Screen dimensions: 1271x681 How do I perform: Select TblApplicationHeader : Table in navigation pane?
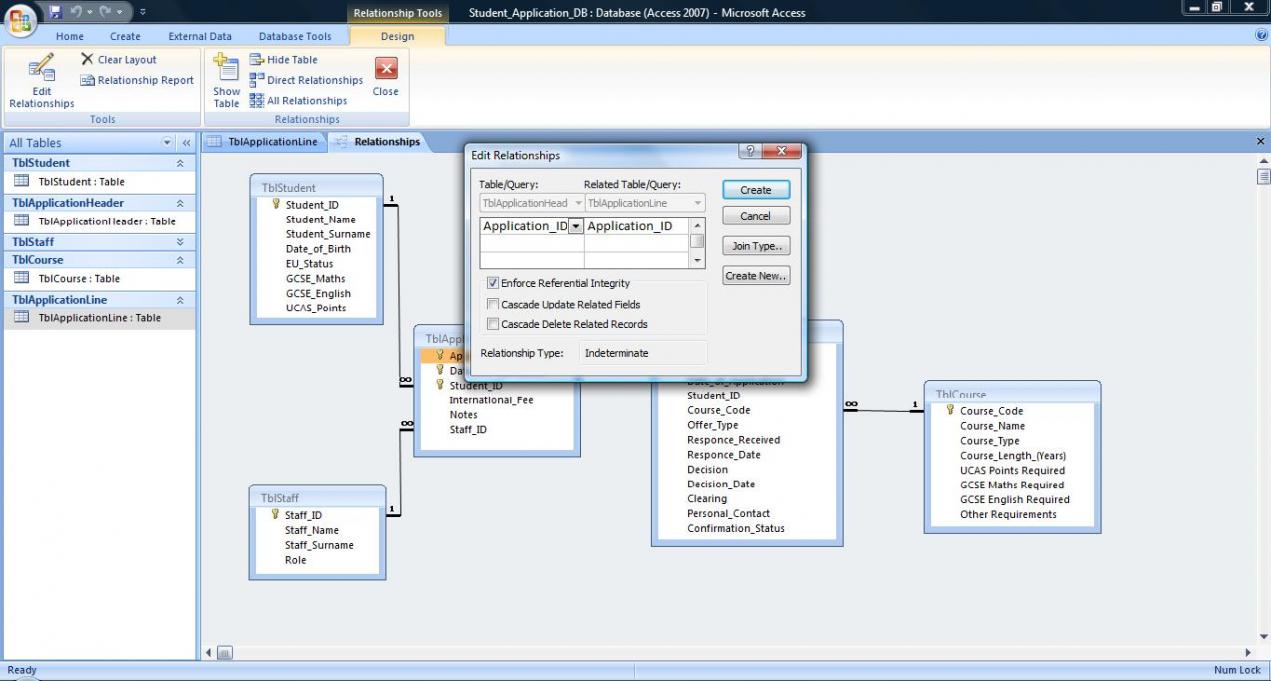point(100,221)
